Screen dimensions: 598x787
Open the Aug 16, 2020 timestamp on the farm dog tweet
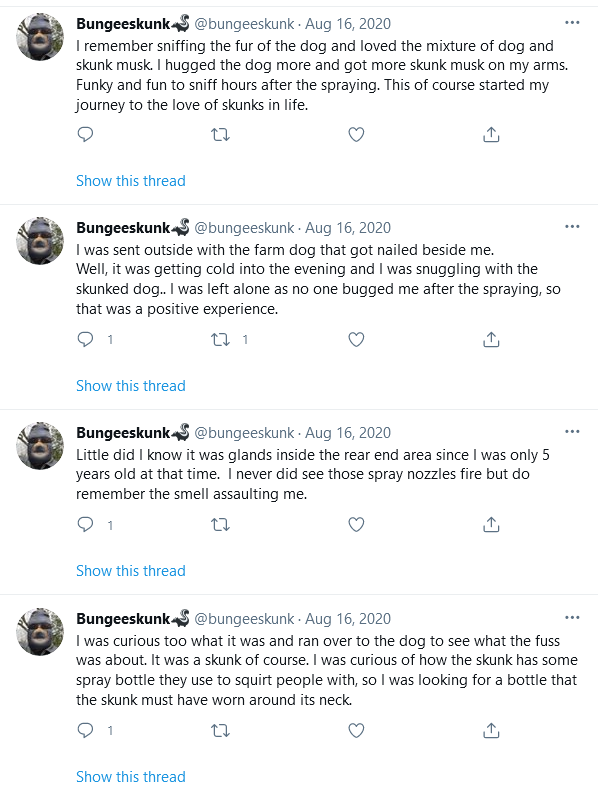coord(348,228)
